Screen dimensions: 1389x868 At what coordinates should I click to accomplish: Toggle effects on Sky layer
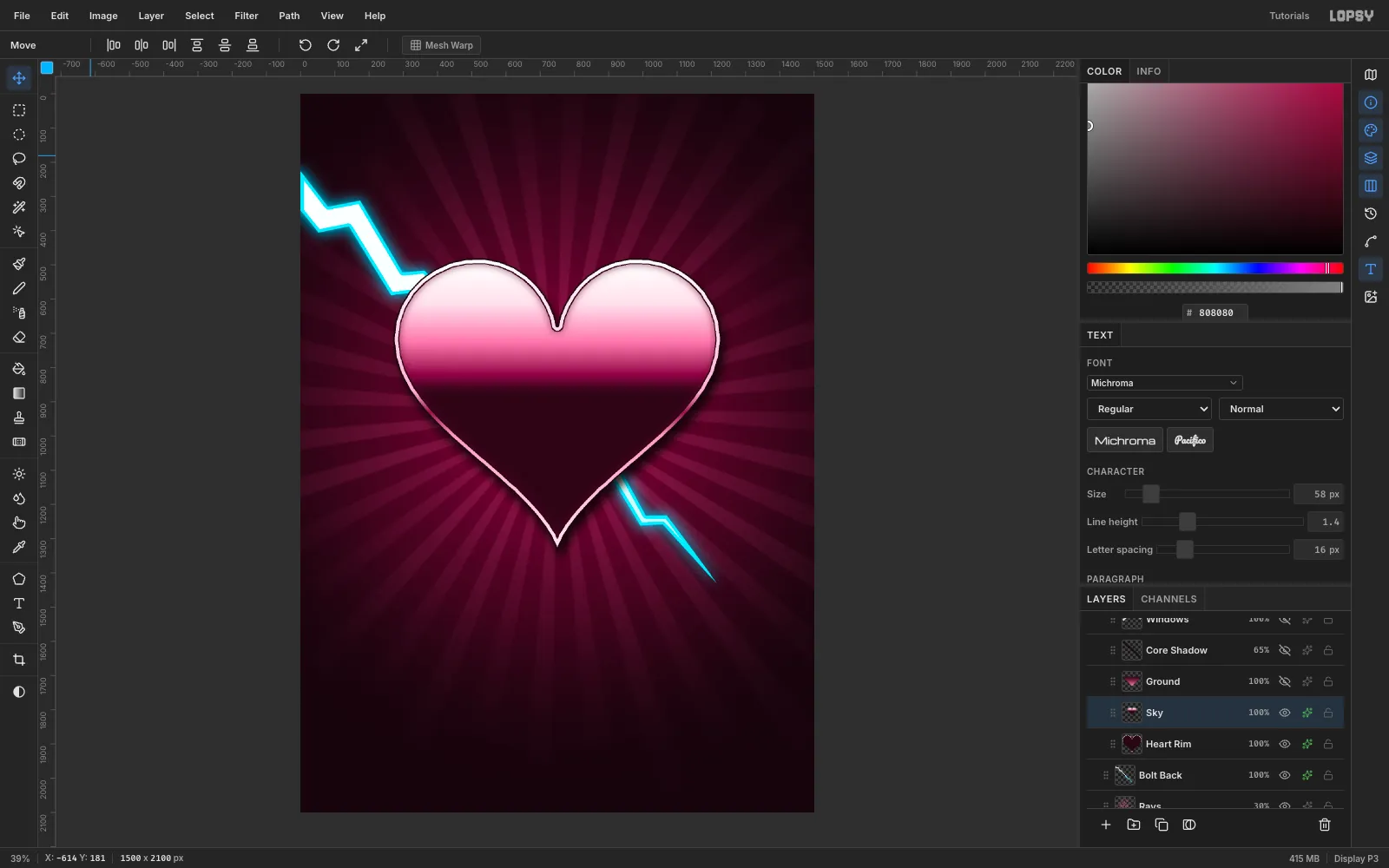coord(1307,713)
